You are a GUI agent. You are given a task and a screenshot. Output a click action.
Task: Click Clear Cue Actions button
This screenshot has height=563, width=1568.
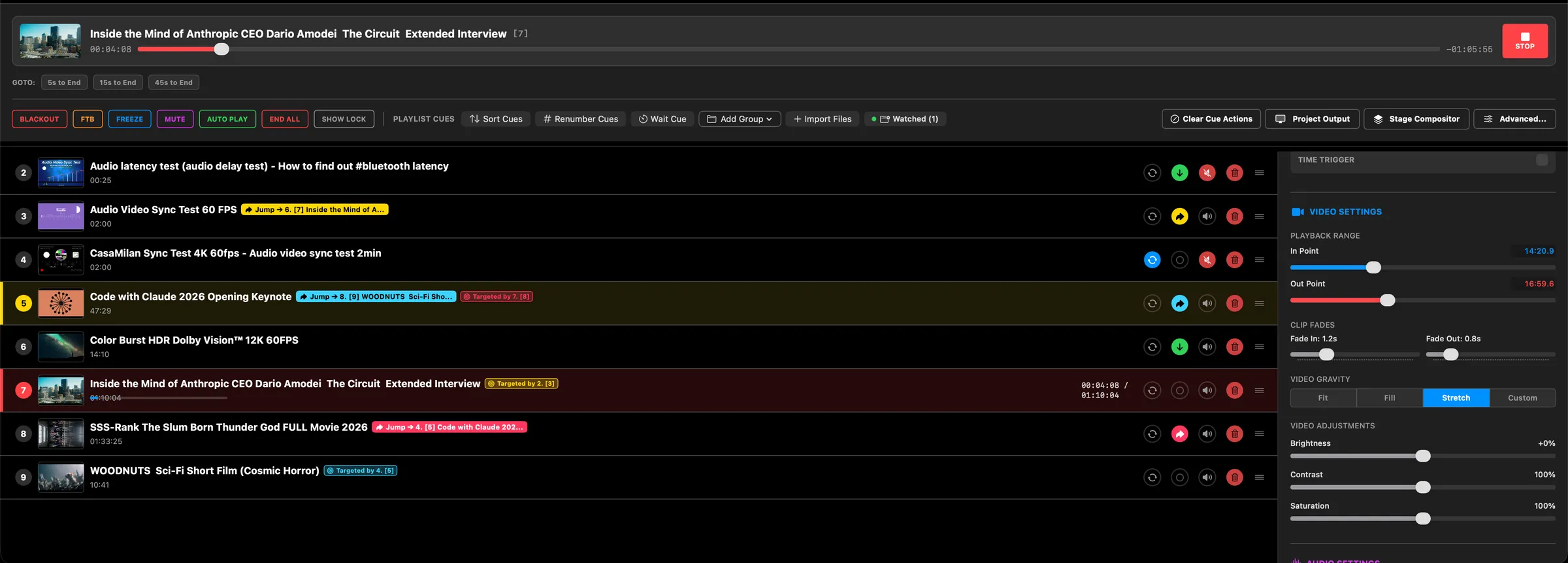point(1211,119)
